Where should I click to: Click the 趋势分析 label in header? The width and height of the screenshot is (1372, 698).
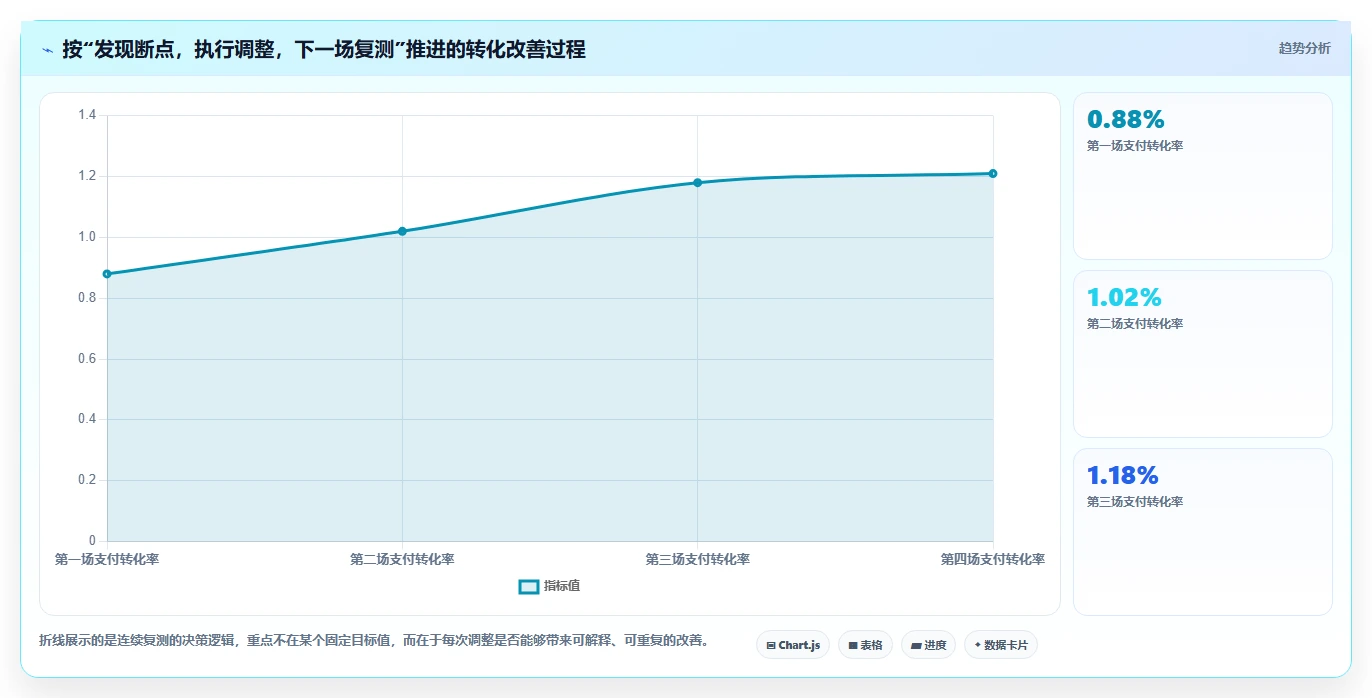(1304, 48)
